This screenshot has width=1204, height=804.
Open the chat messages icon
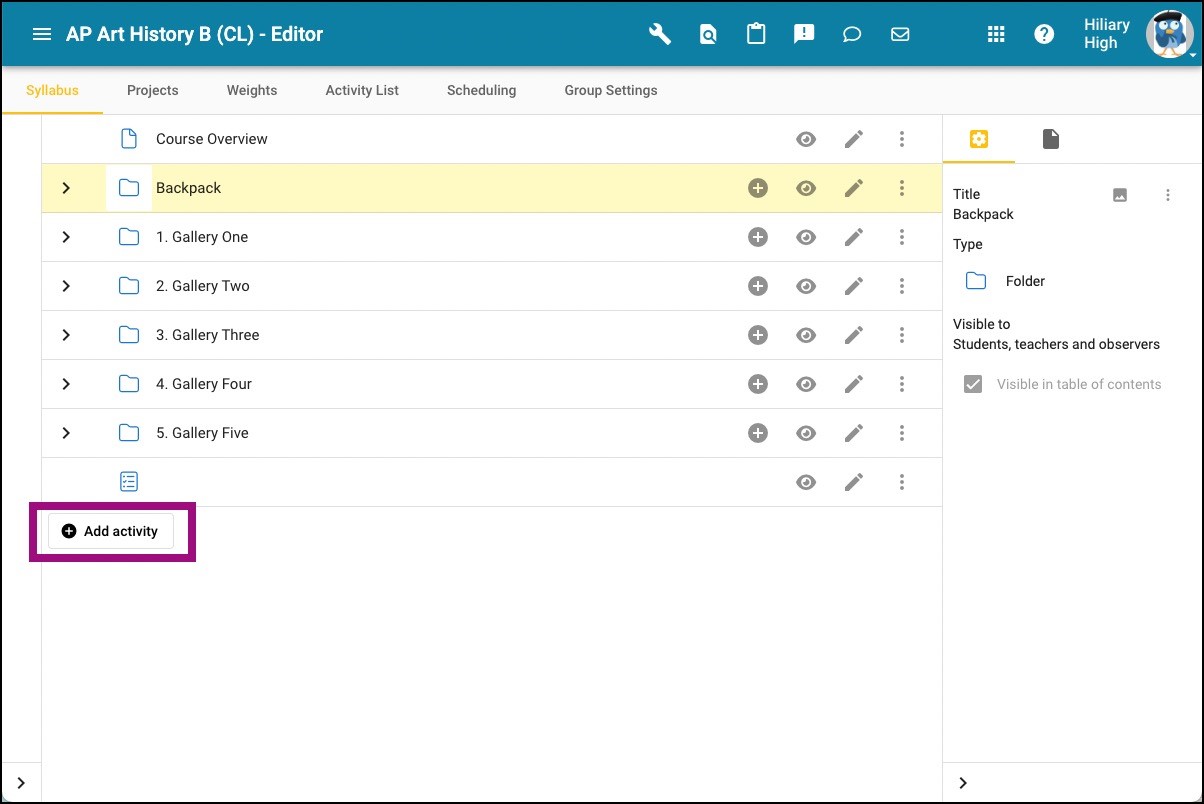852,33
